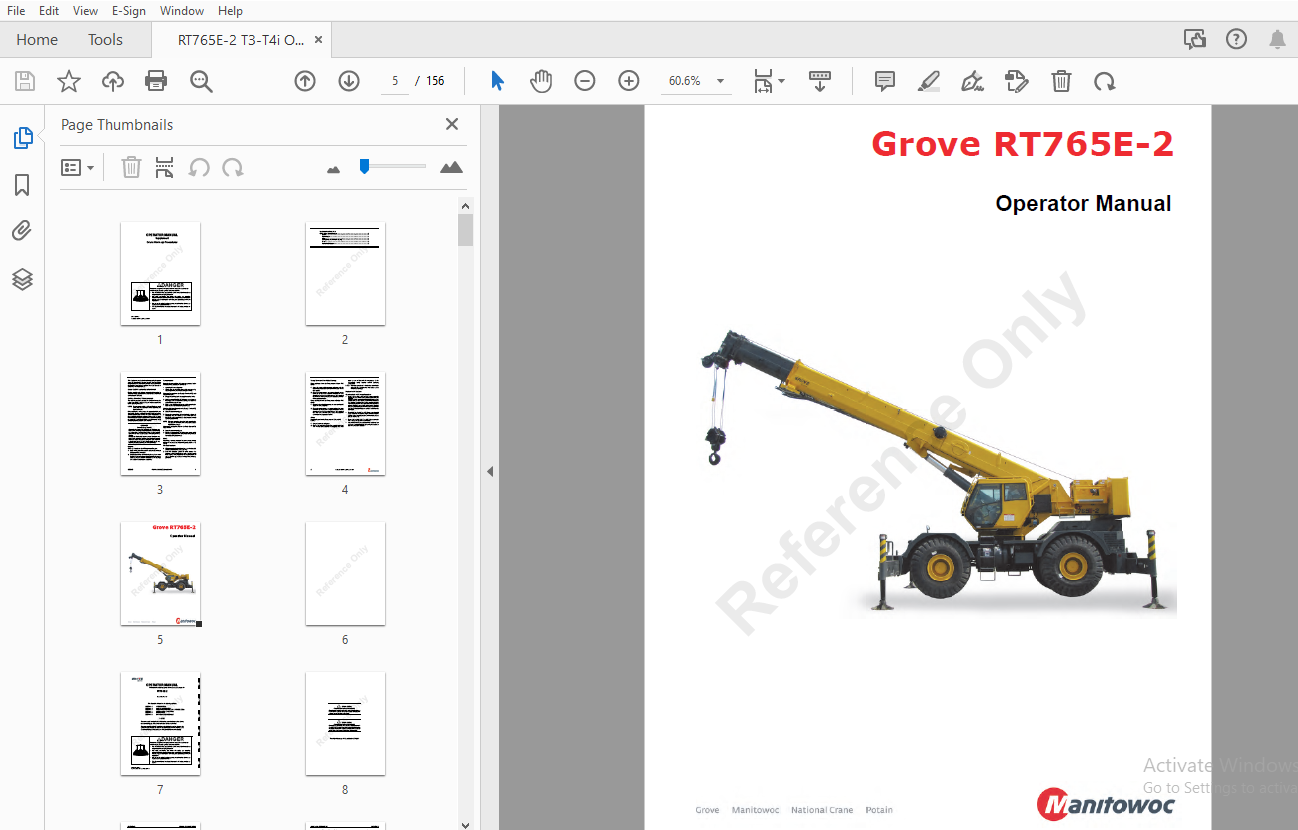
Task: Click the page number input field
Action: pyautogui.click(x=395, y=81)
